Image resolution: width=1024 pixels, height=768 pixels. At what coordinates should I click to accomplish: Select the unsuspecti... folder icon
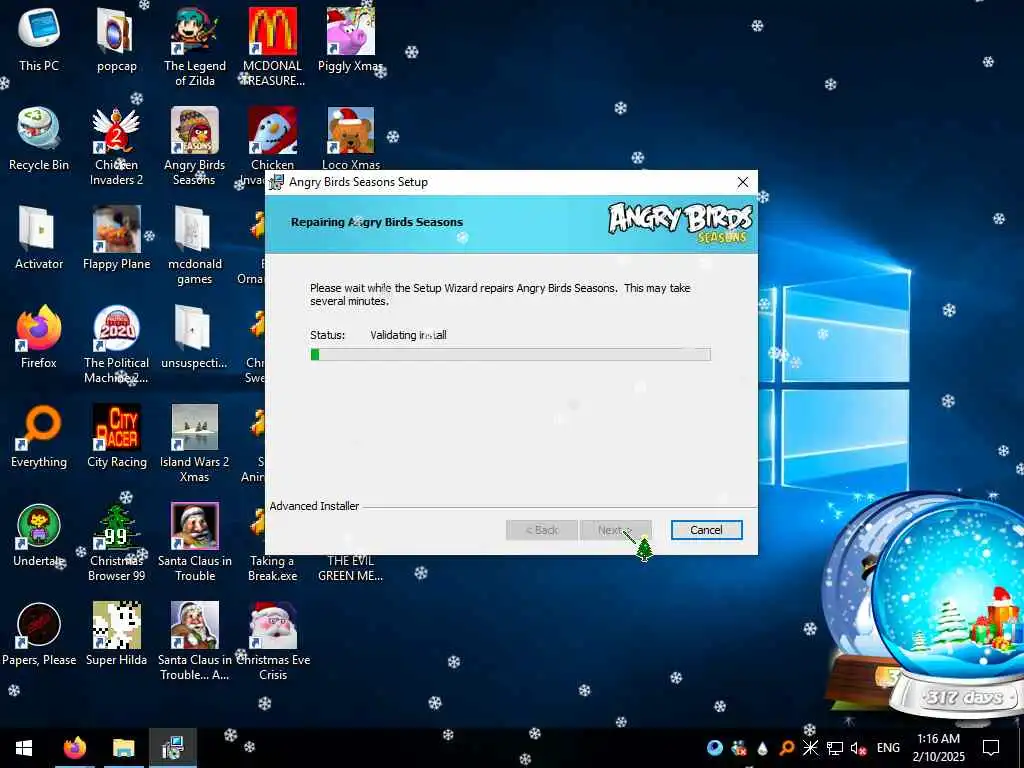pyautogui.click(x=195, y=336)
